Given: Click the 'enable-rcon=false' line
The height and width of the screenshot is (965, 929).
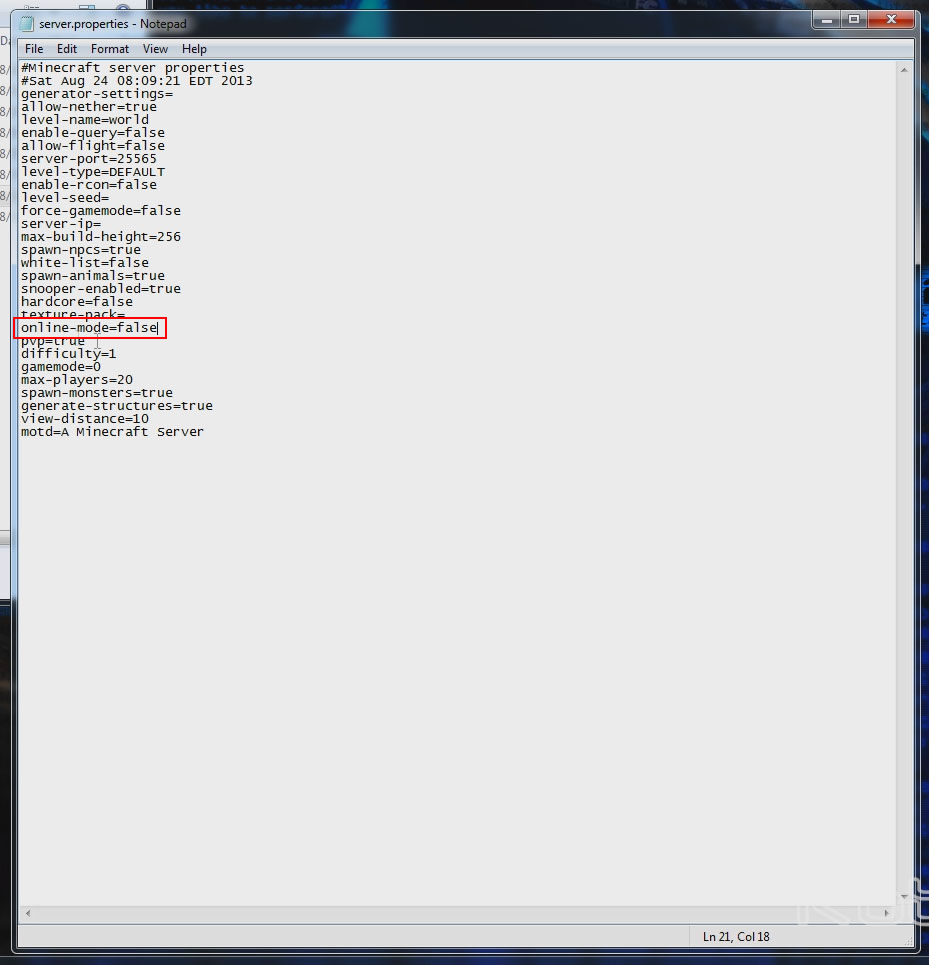Looking at the screenshot, I should pyautogui.click(x=89, y=185).
